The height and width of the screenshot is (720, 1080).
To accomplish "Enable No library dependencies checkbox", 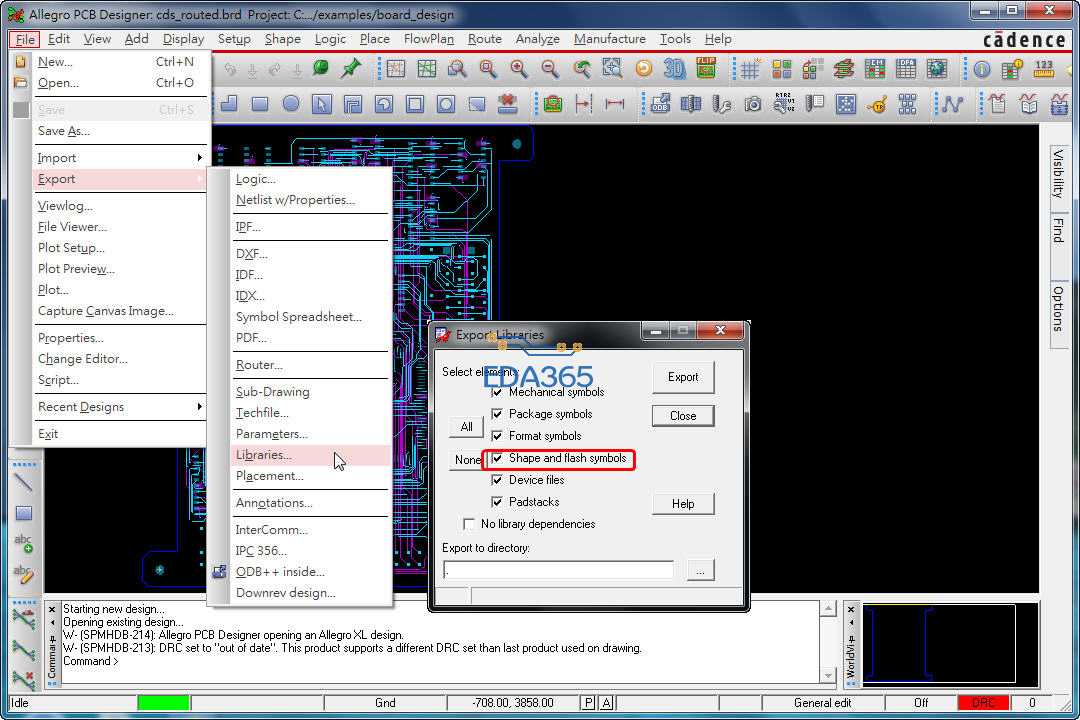I will pos(469,524).
